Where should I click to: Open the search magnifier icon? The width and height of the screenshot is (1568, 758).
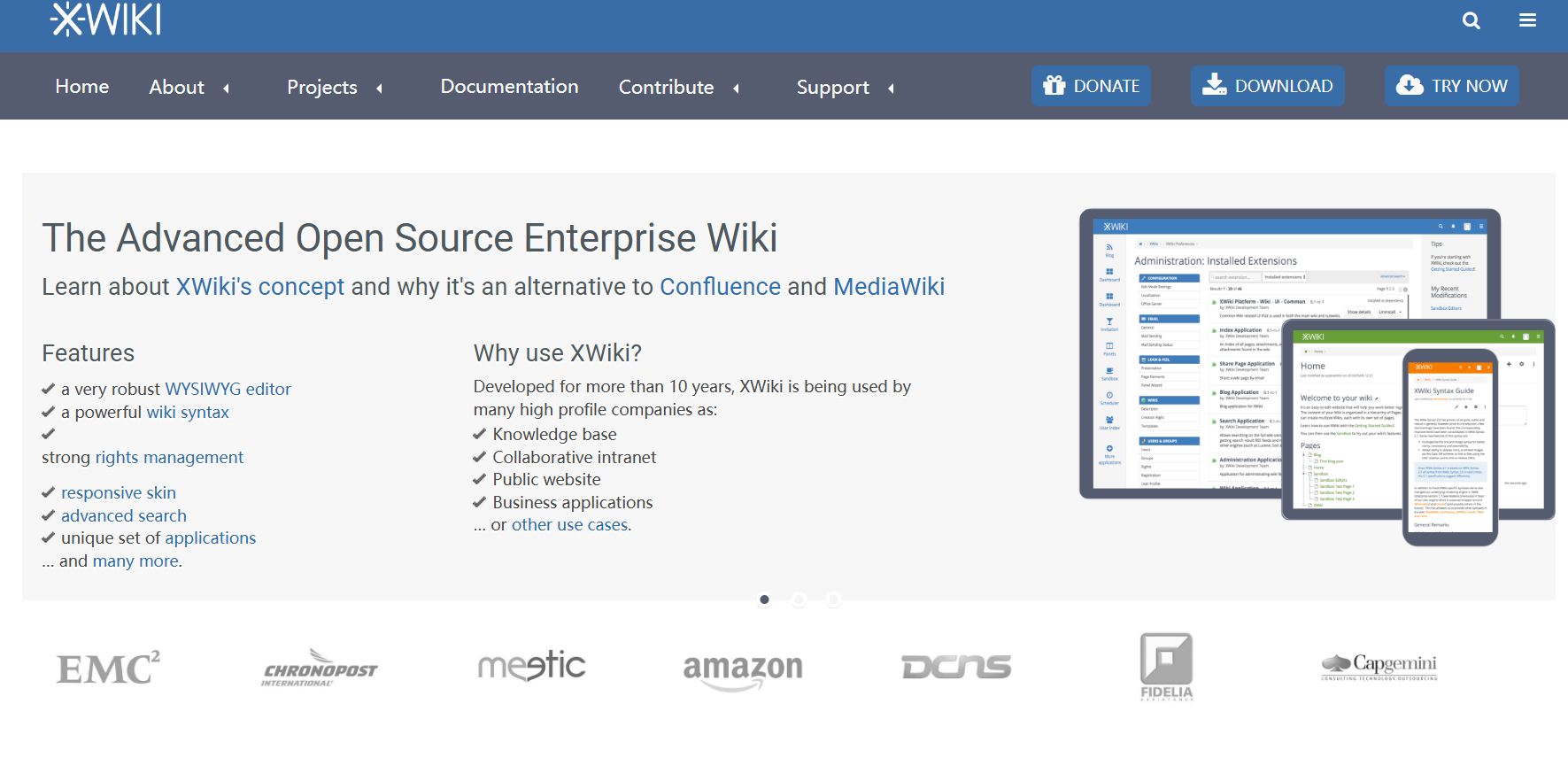[1471, 20]
